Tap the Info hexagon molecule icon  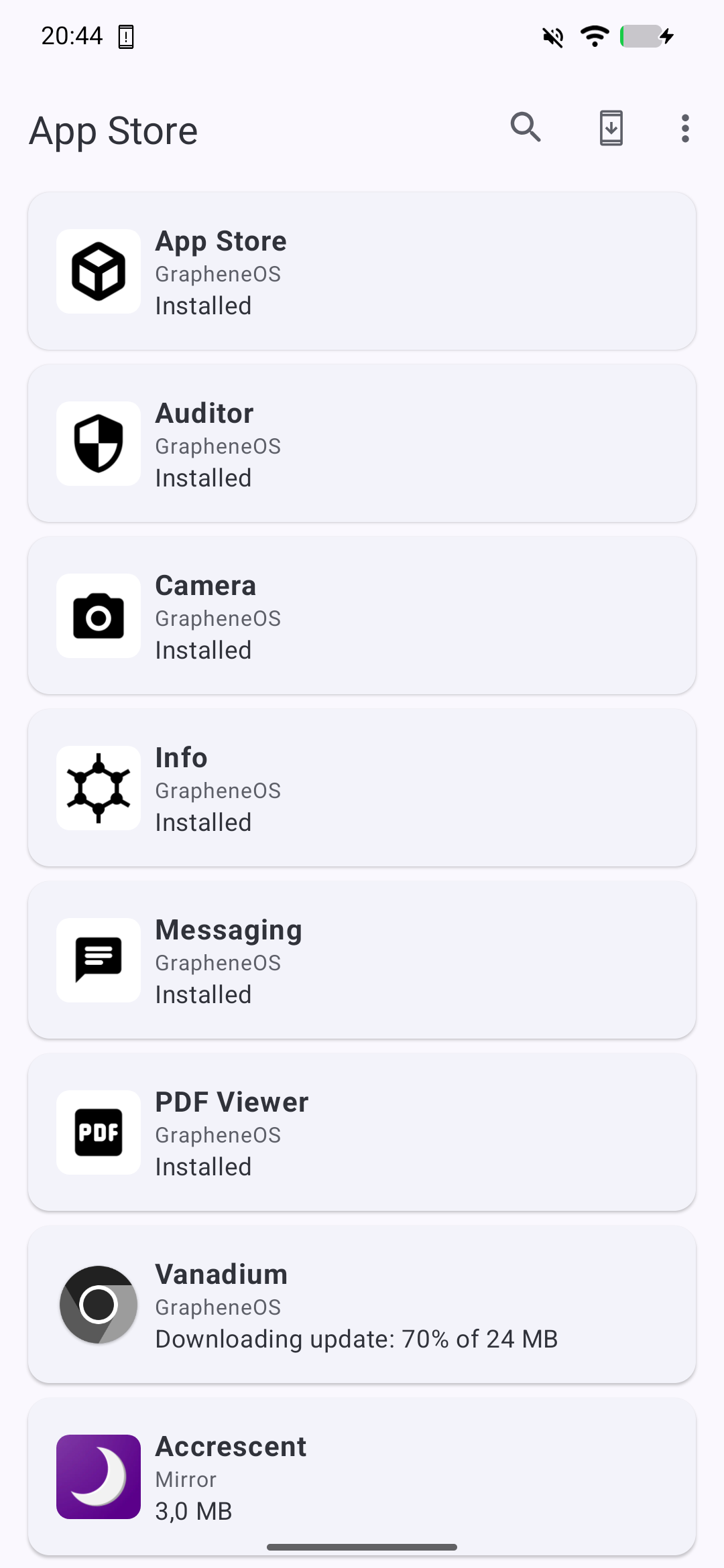pyautogui.click(x=99, y=788)
